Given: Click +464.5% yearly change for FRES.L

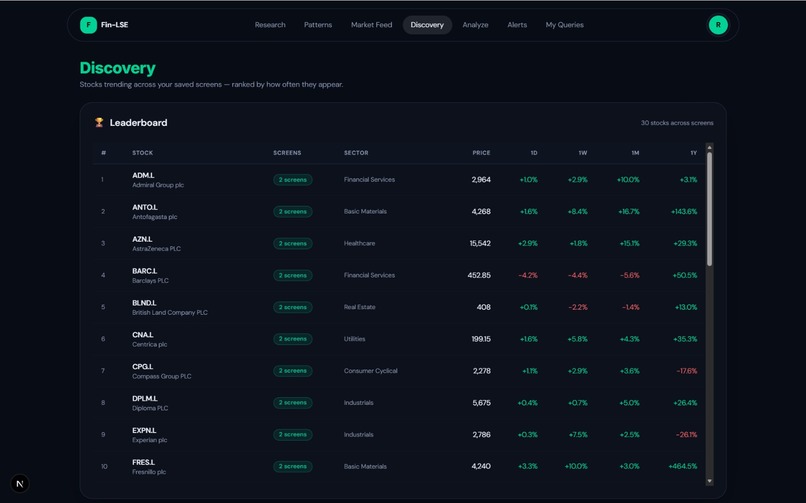Looking at the screenshot, I should point(683,467).
